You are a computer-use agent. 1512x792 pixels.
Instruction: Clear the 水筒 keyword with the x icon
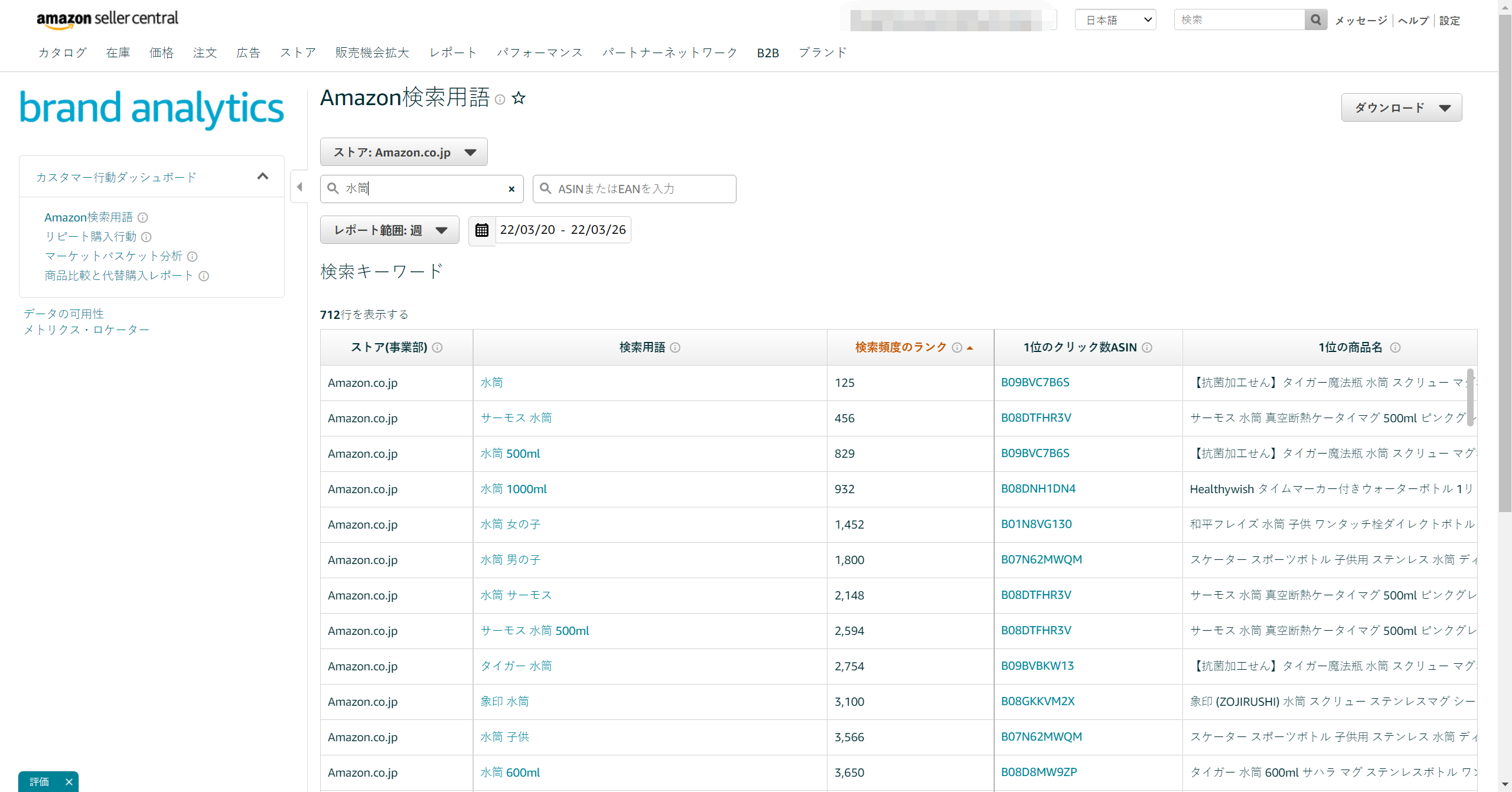pyautogui.click(x=511, y=189)
